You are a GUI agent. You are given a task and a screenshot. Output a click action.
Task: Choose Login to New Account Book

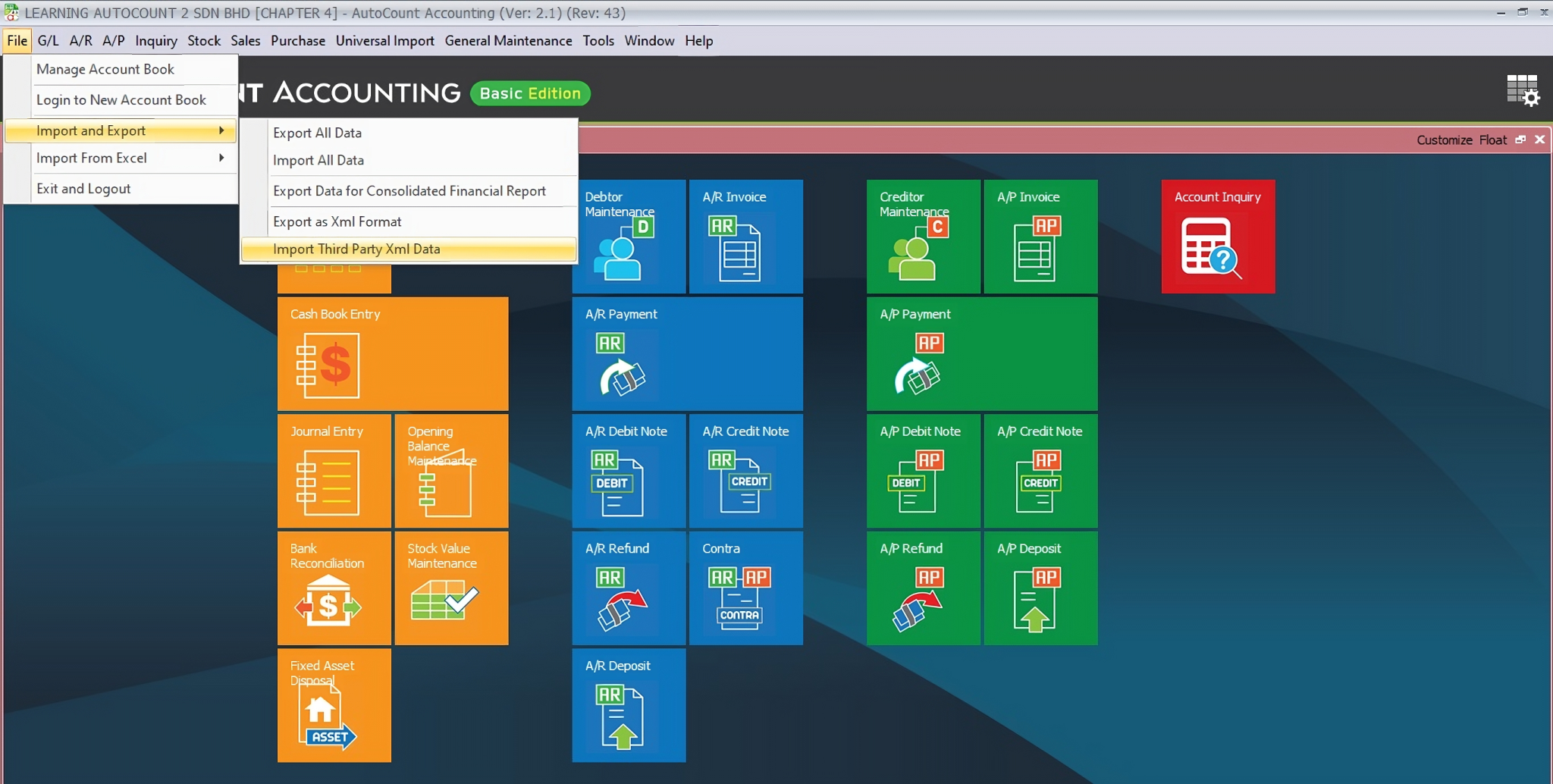[x=121, y=99]
